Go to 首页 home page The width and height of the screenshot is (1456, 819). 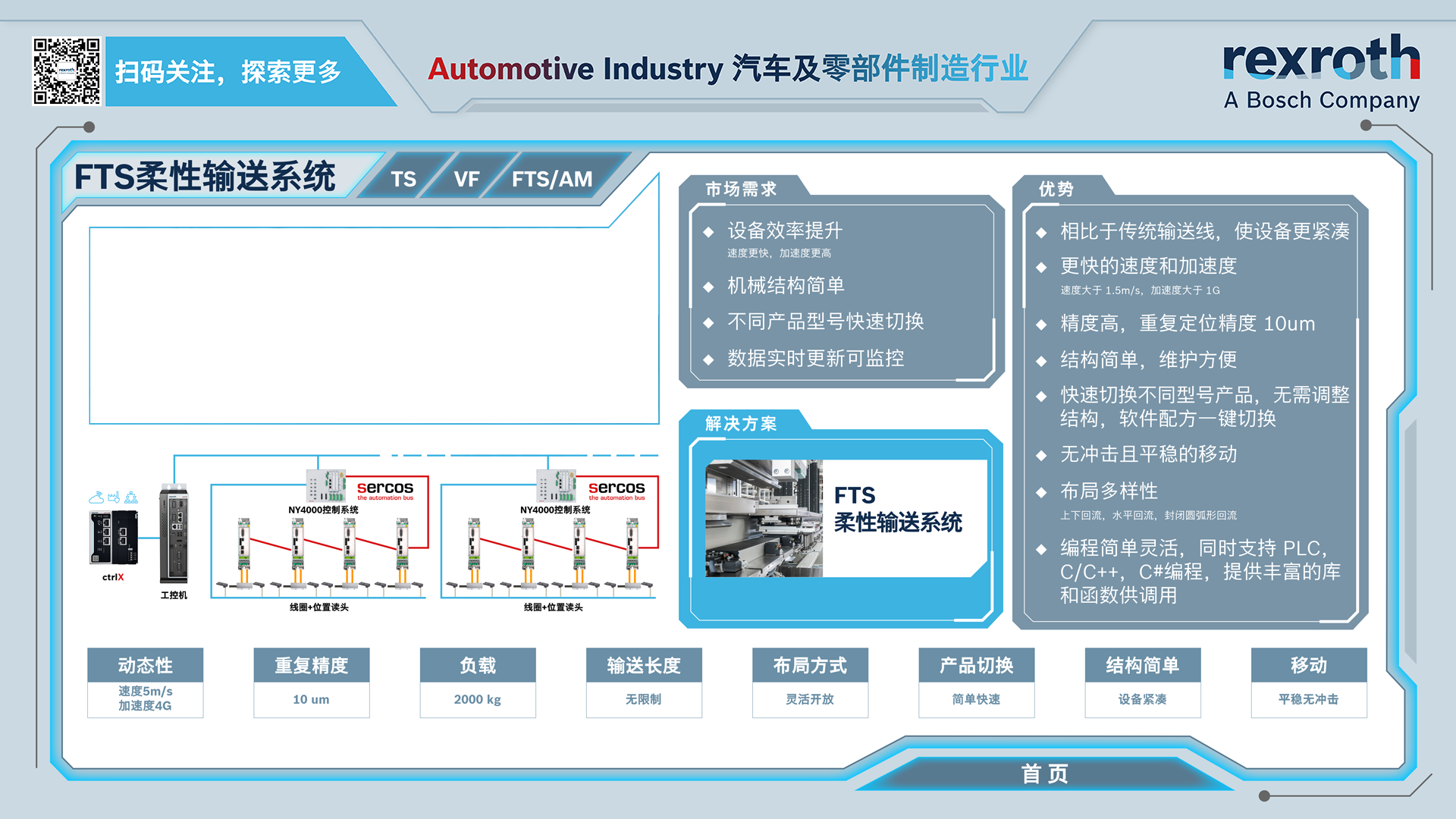(1044, 773)
